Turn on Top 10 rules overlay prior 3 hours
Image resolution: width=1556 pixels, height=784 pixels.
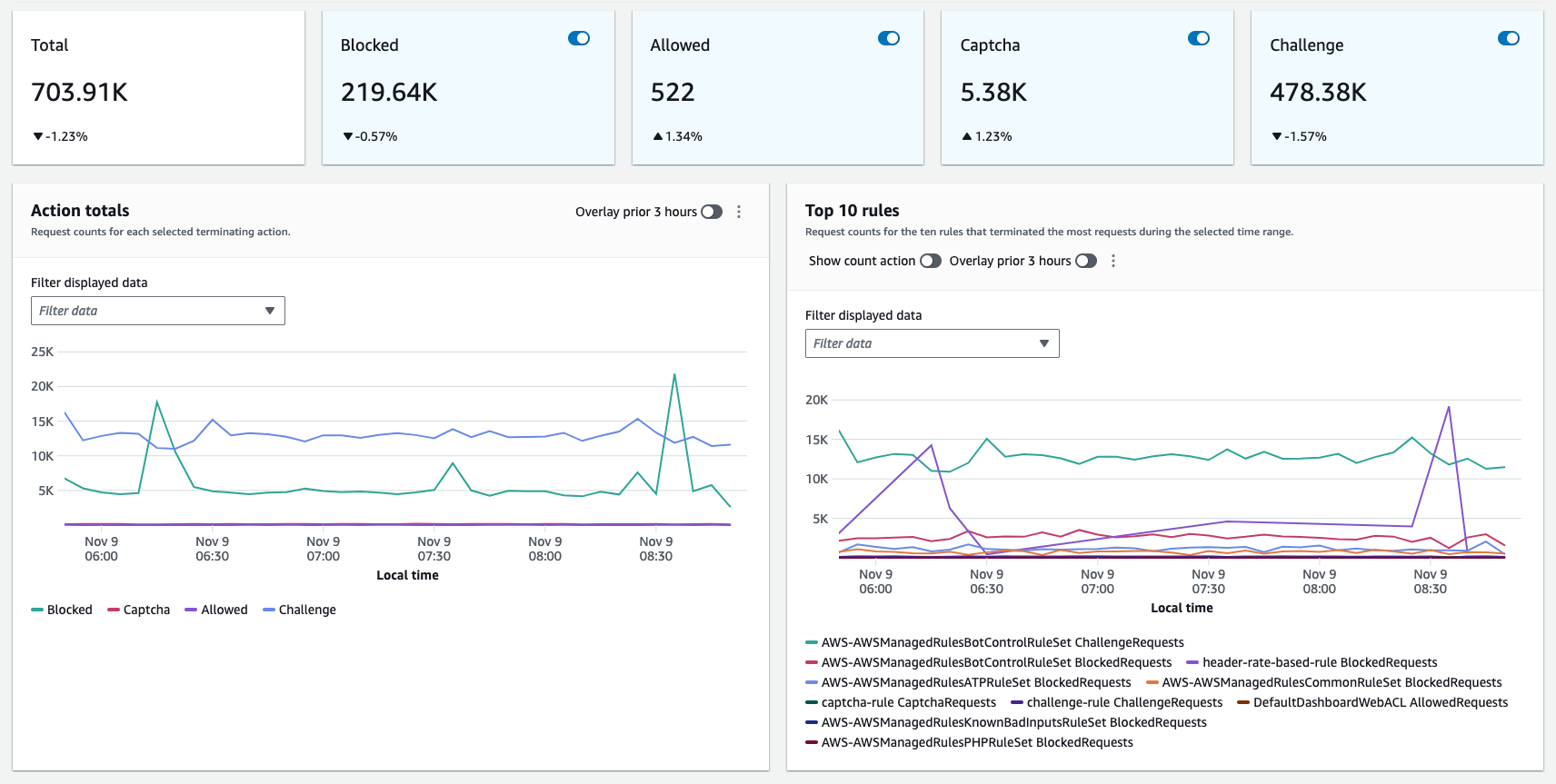(1086, 261)
